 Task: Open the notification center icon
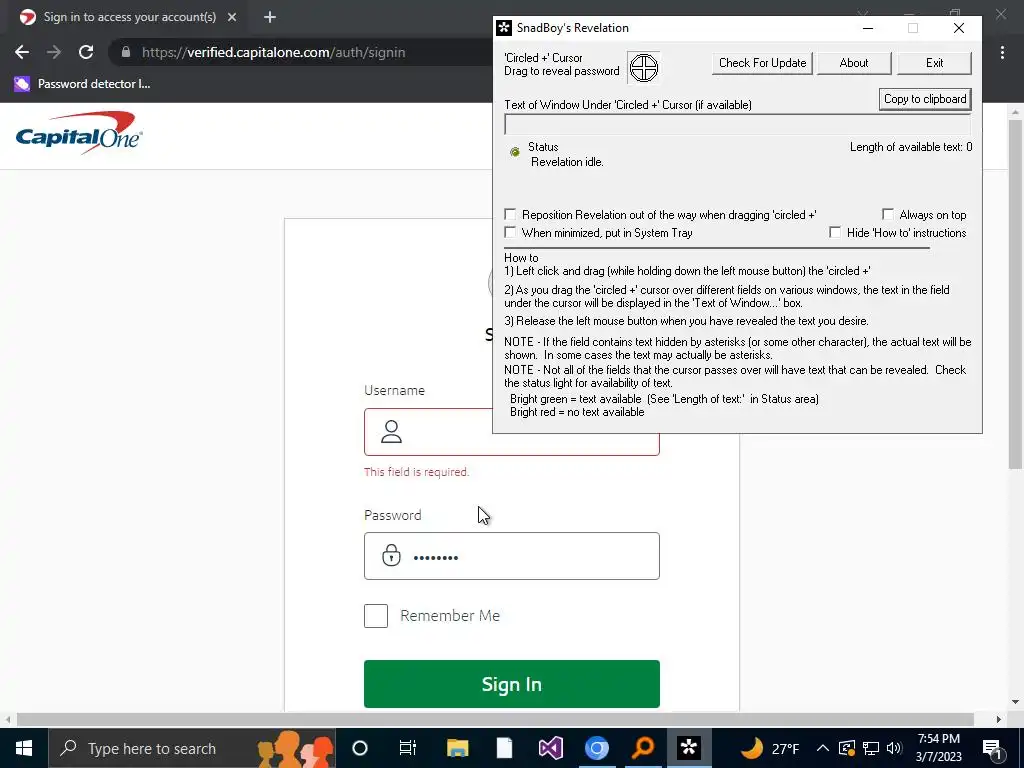(993, 749)
